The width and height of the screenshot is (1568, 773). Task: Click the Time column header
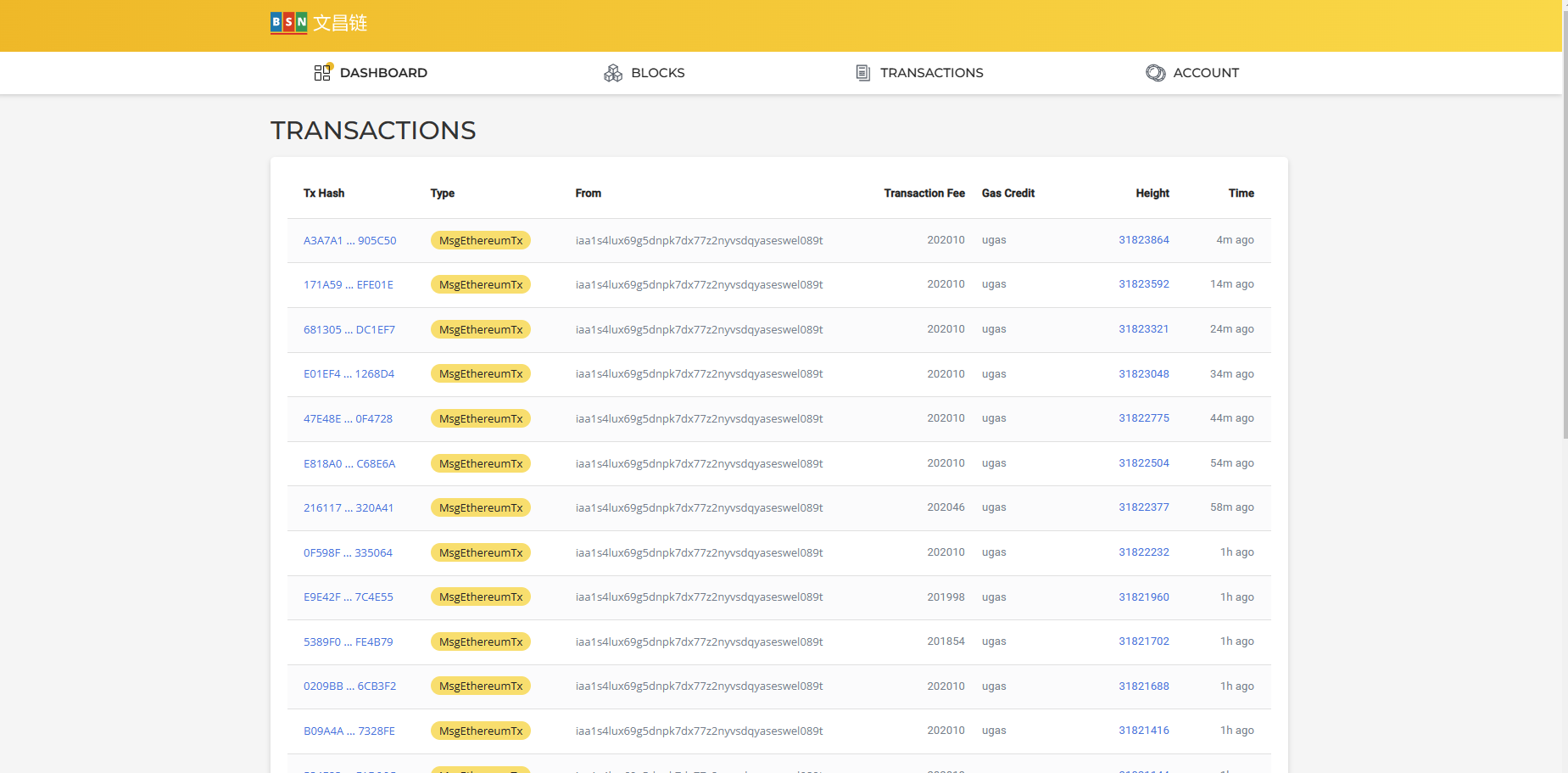(1241, 193)
